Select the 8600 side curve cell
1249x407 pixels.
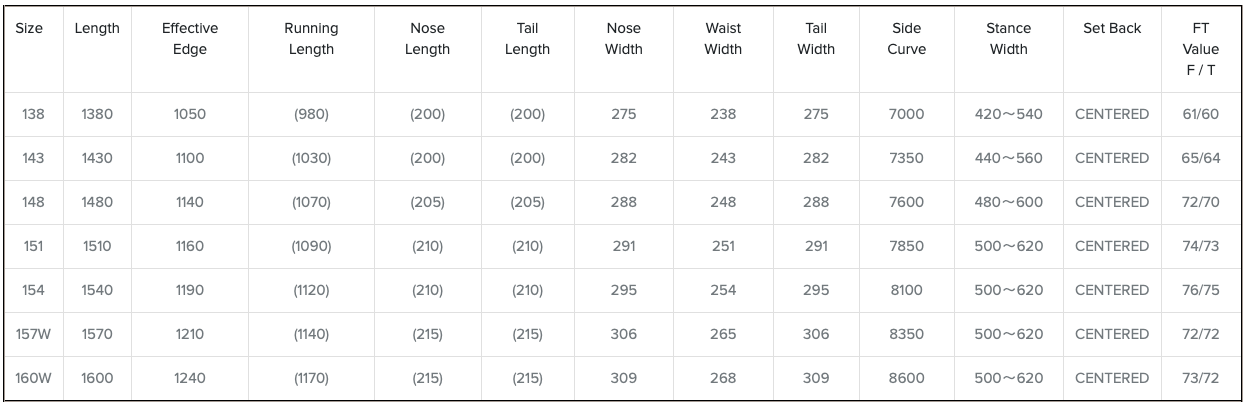coord(906,378)
